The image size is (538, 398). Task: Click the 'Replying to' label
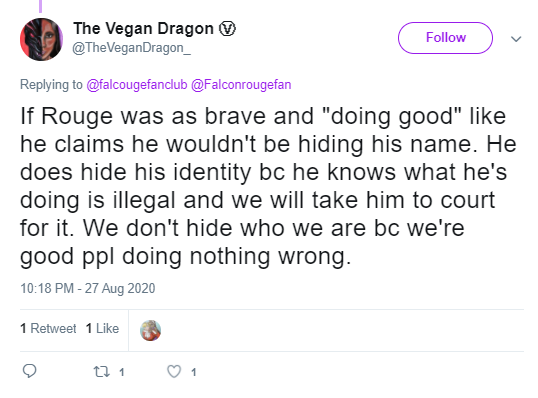tap(51, 84)
